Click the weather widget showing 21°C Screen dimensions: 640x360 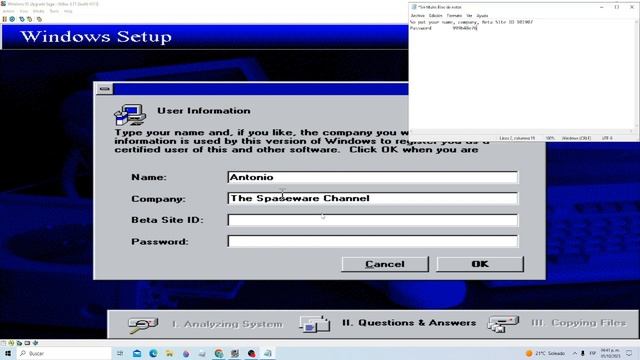pos(545,353)
